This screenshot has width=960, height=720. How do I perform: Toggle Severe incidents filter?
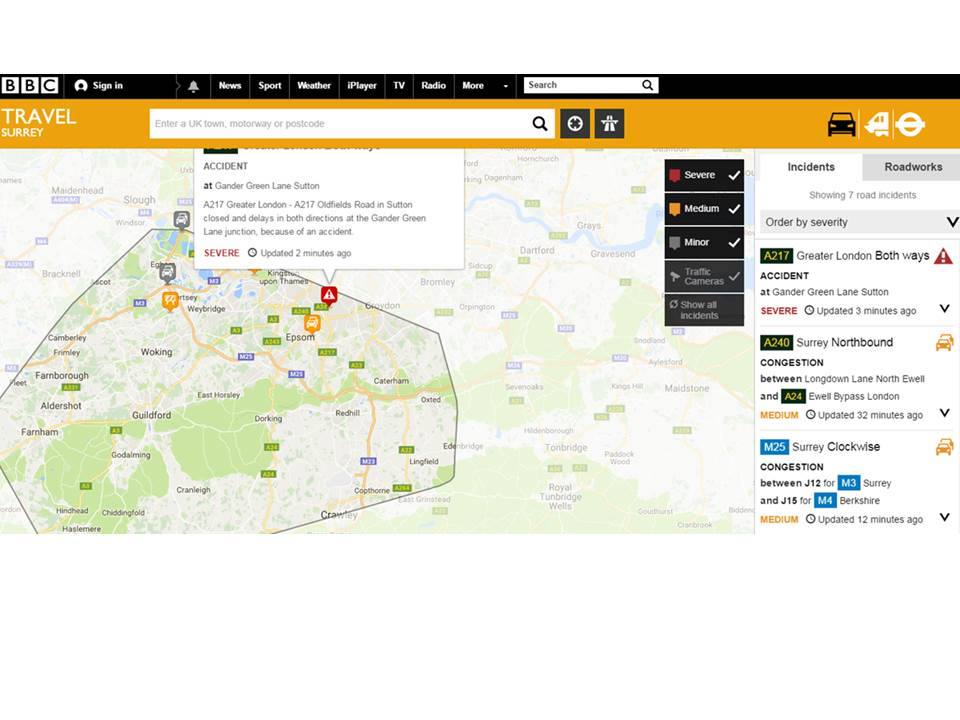pos(704,175)
